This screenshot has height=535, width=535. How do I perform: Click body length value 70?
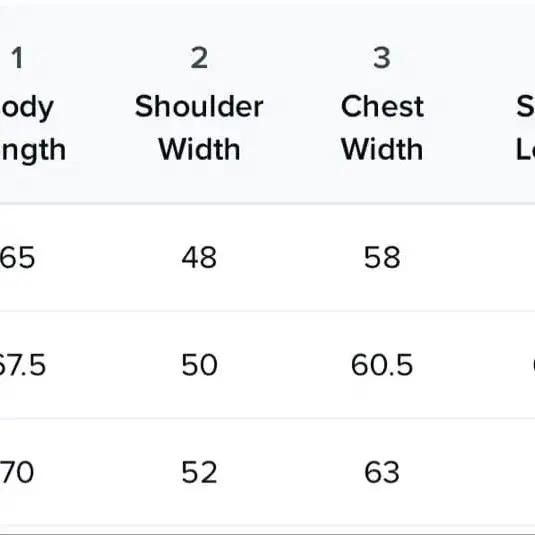click(x=17, y=472)
